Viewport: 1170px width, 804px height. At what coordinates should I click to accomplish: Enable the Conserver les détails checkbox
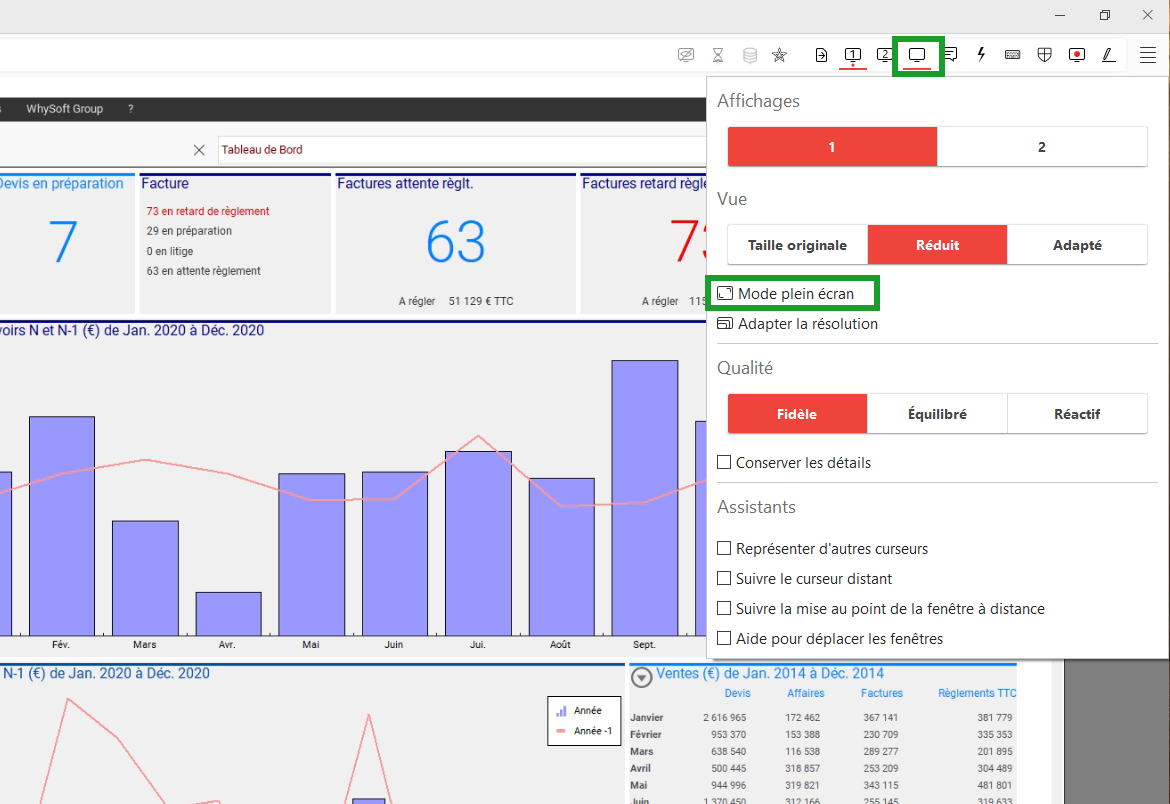pyautogui.click(x=725, y=463)
